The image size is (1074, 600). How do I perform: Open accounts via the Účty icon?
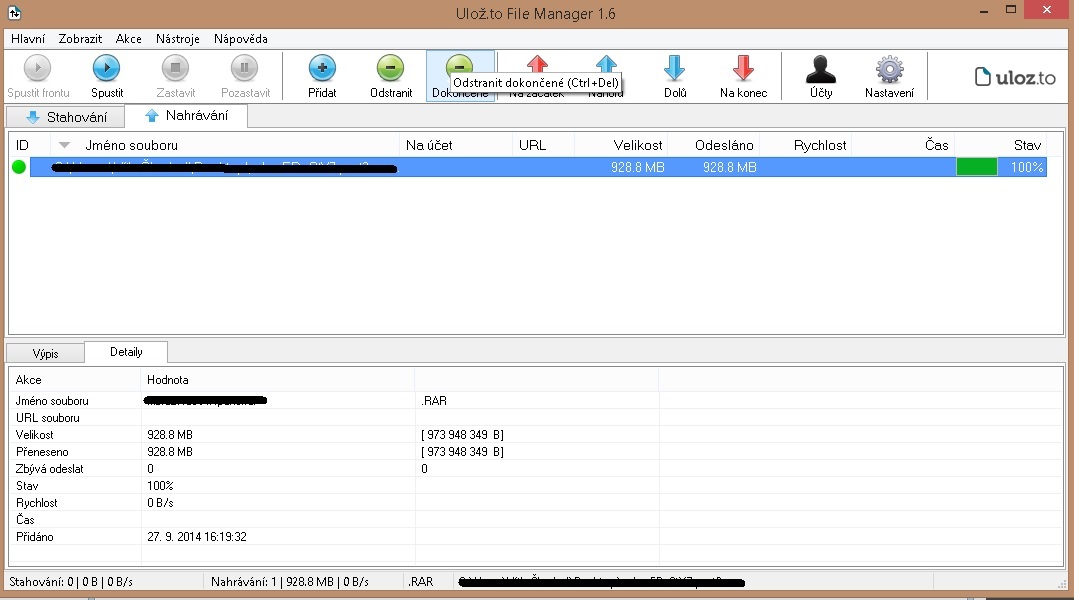click(x=821, y=68)
